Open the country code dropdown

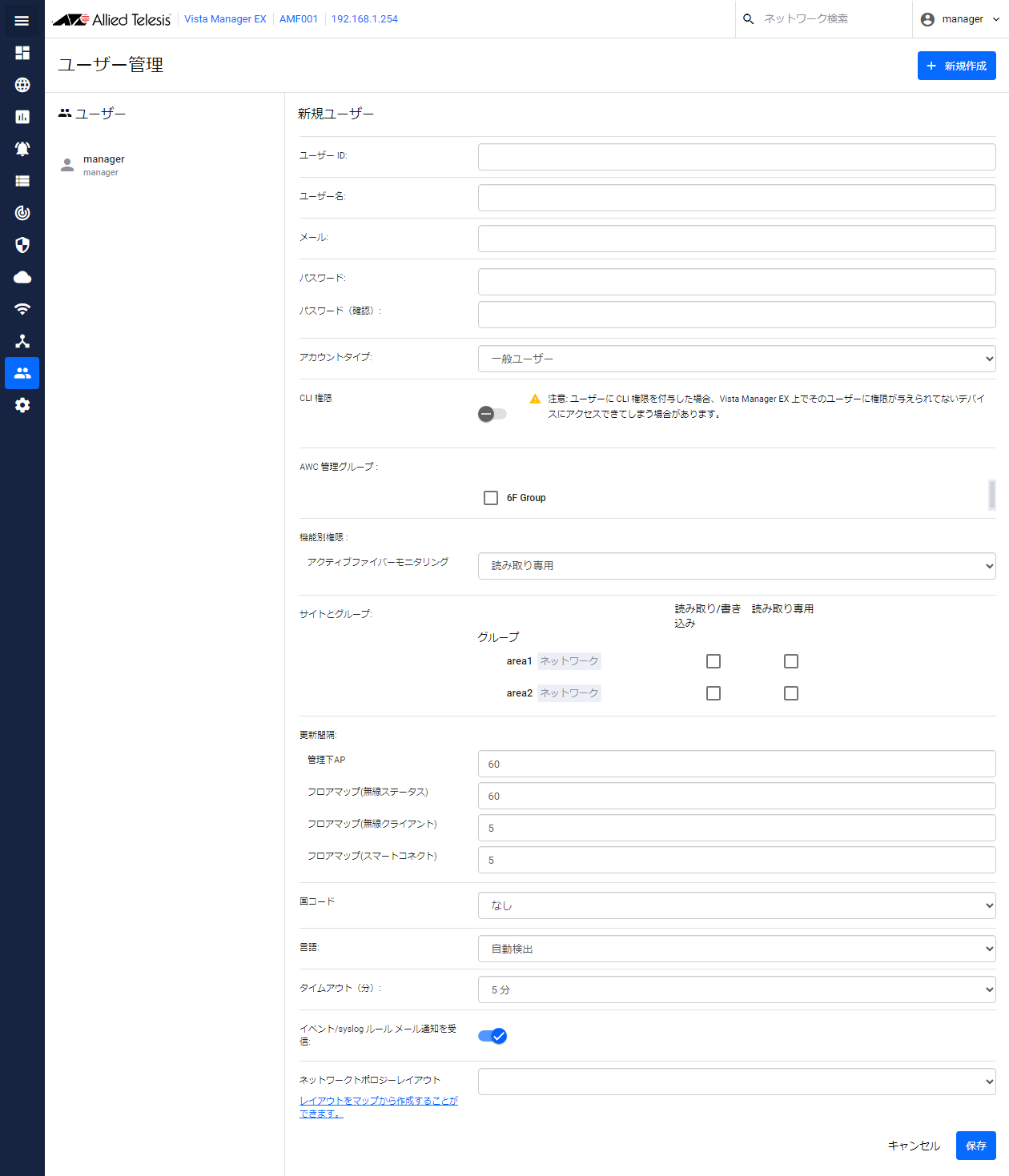pos(737,905)
